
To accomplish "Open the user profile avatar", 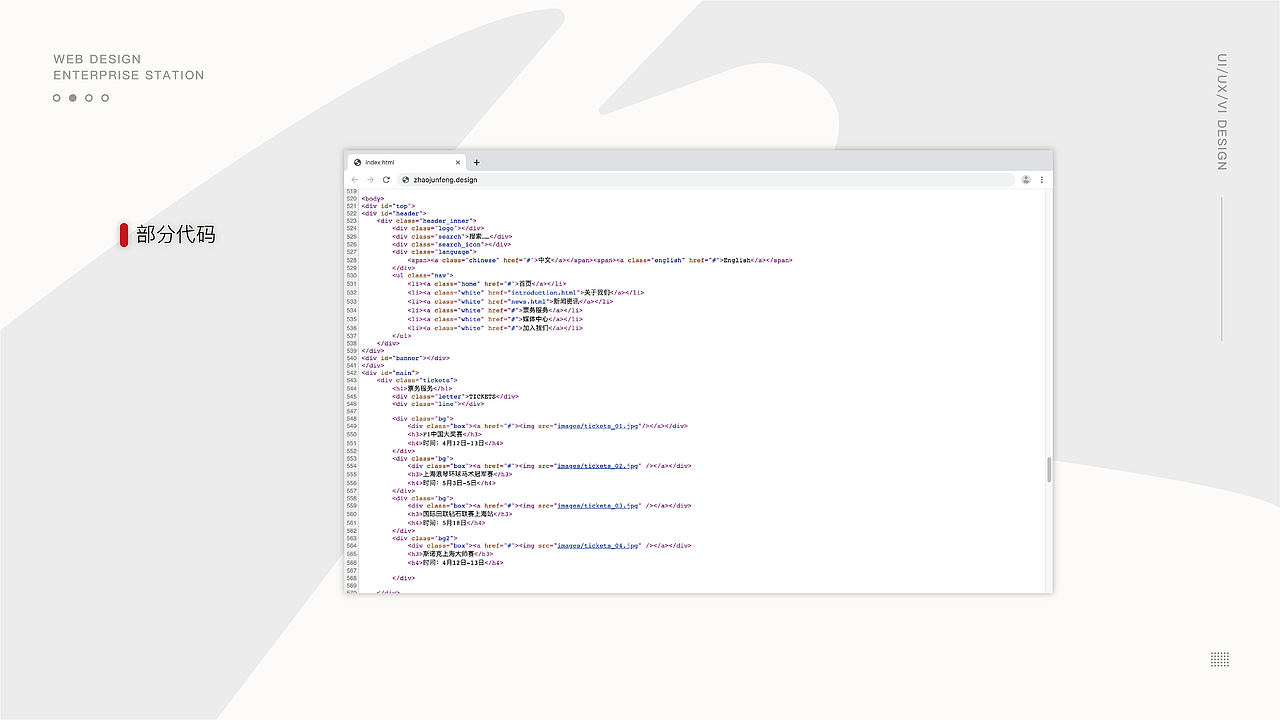I will click(x=1026, y=180).
